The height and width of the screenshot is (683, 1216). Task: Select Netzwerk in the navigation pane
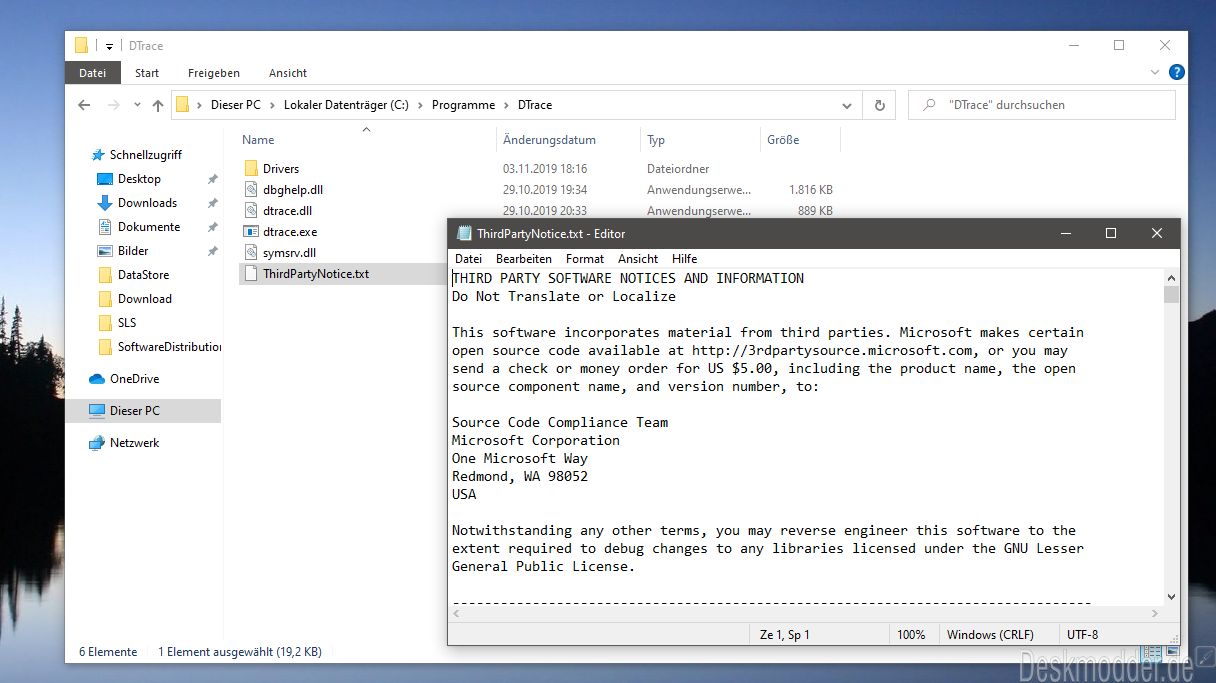pos(134,443)
